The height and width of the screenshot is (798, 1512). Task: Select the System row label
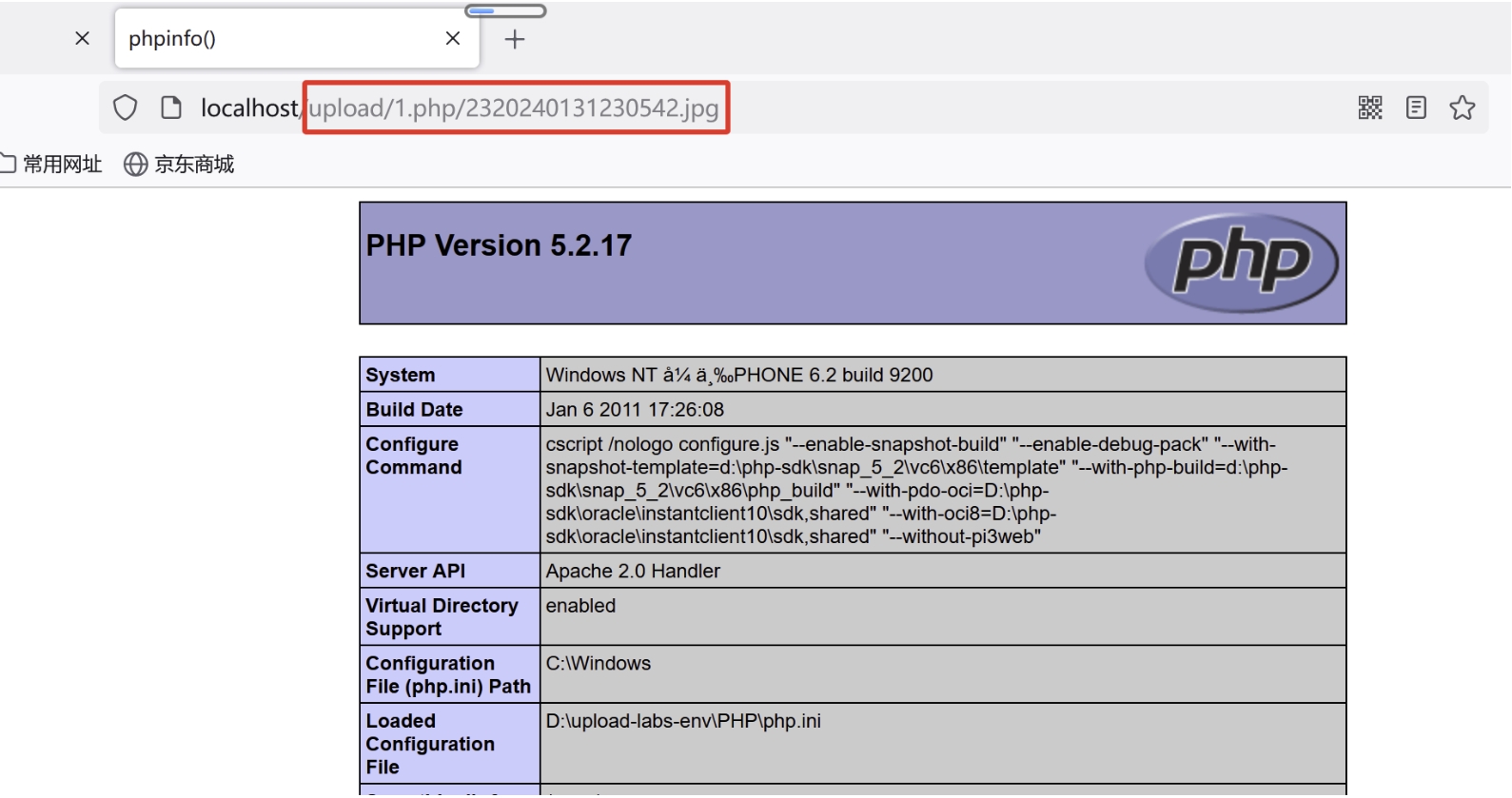click(x=401, y=375)
